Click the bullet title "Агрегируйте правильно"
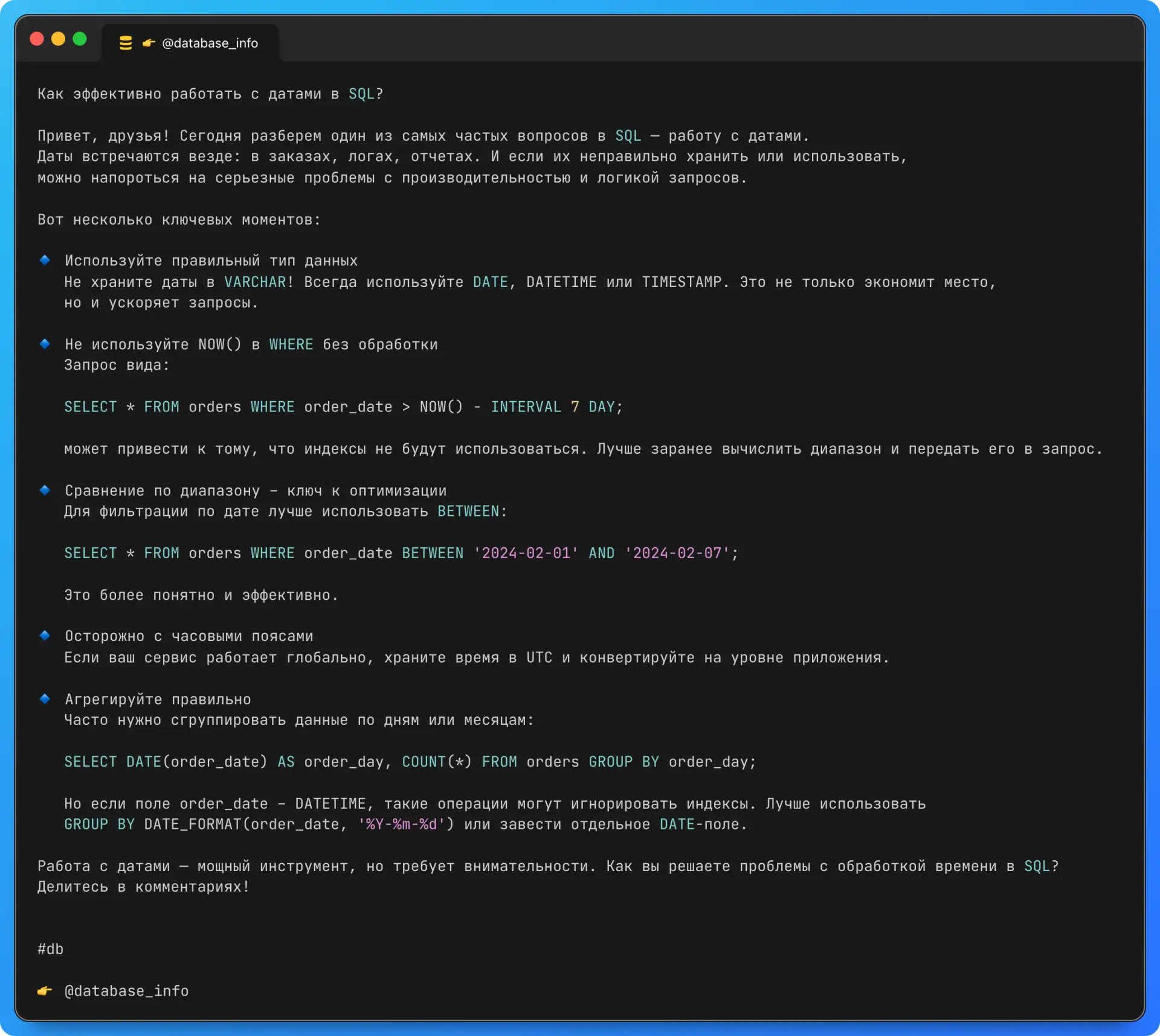Image resolution: width=1160 pixels, height=1036 pixels. pos(158,700)
